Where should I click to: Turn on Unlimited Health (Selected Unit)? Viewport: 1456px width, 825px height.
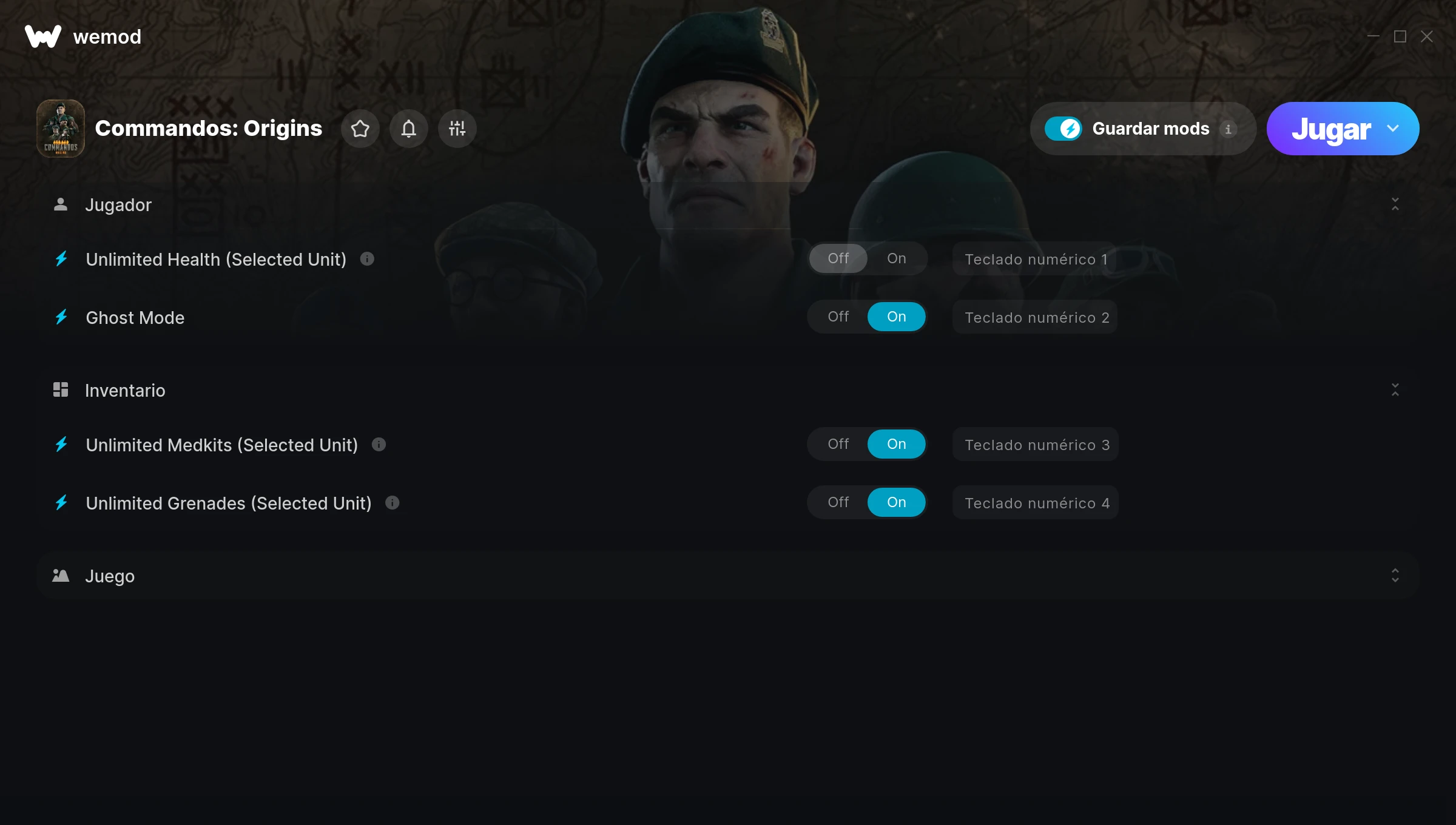[896, 258]
